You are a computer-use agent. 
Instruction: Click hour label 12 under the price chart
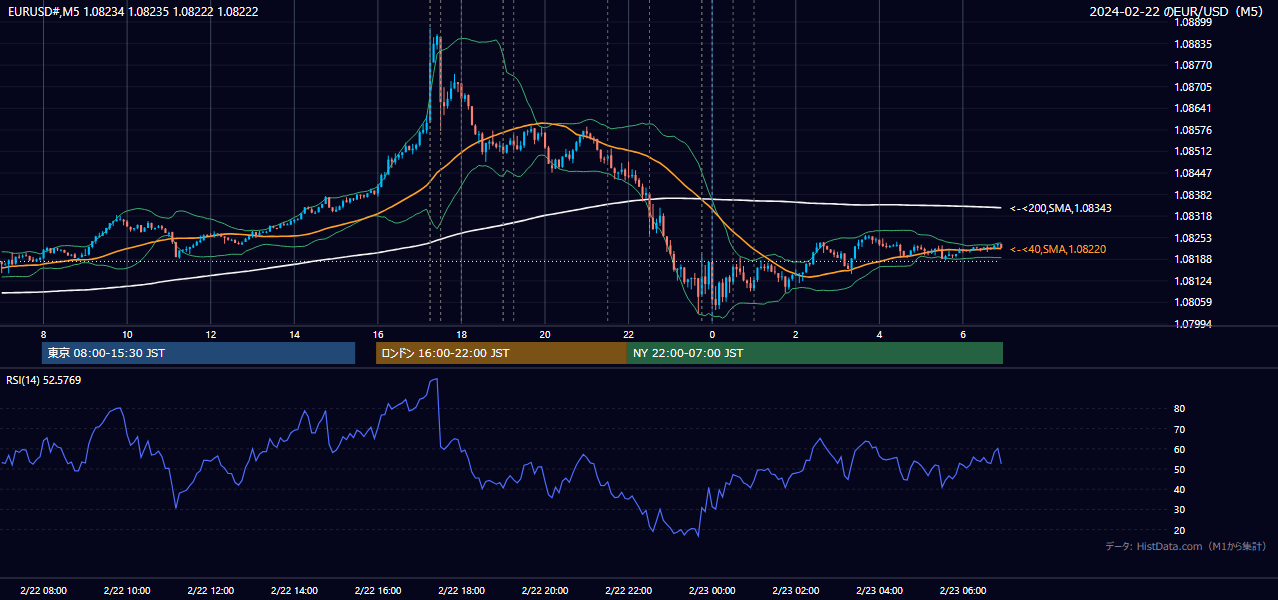tap(211, 334)
